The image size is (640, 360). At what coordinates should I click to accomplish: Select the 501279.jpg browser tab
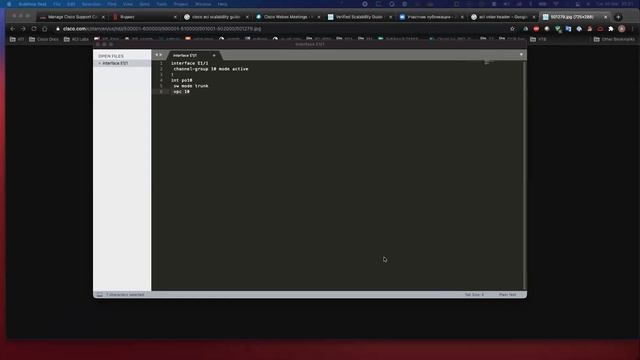point(575,17)
